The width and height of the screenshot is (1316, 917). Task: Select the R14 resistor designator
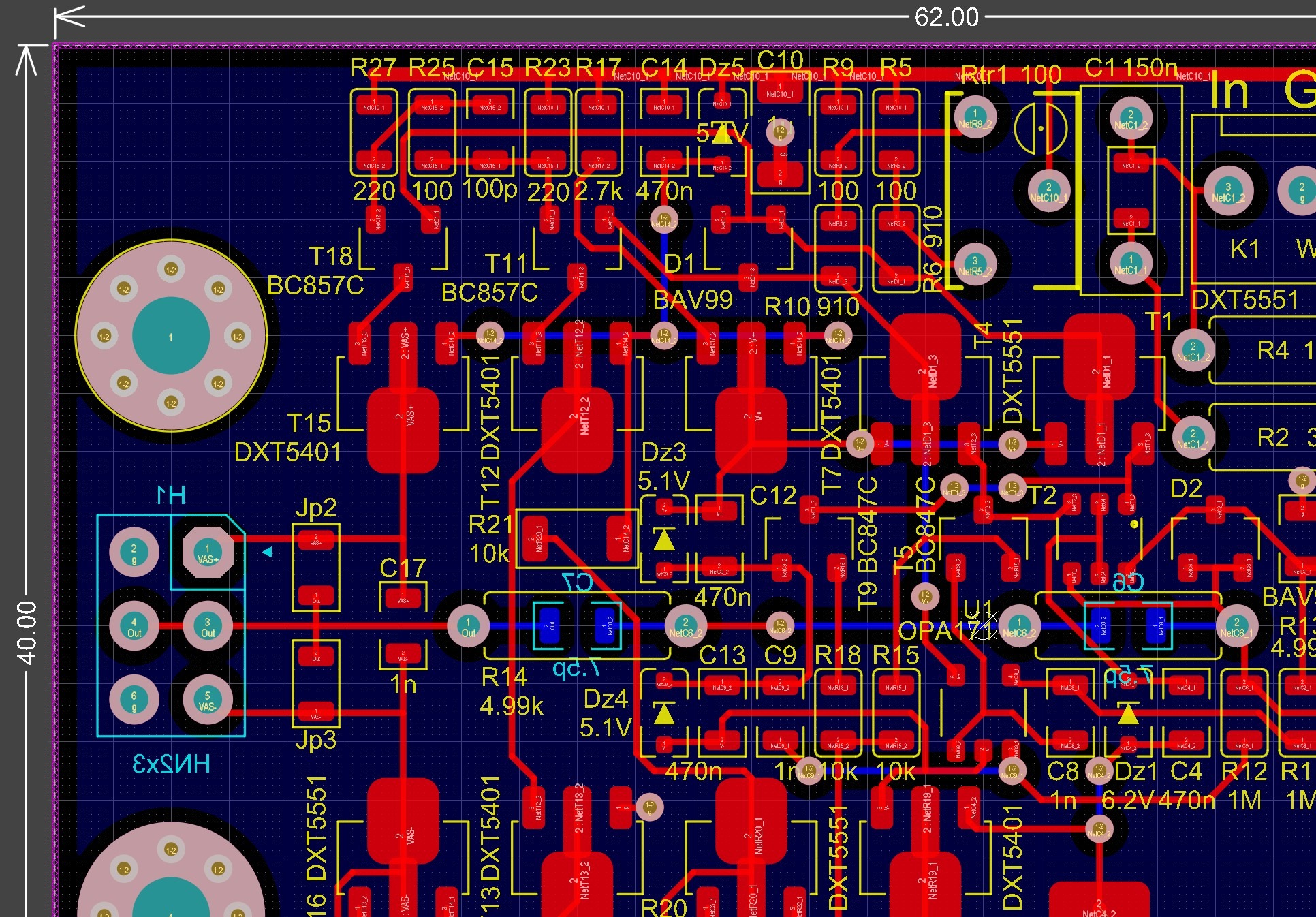(504, 677)
